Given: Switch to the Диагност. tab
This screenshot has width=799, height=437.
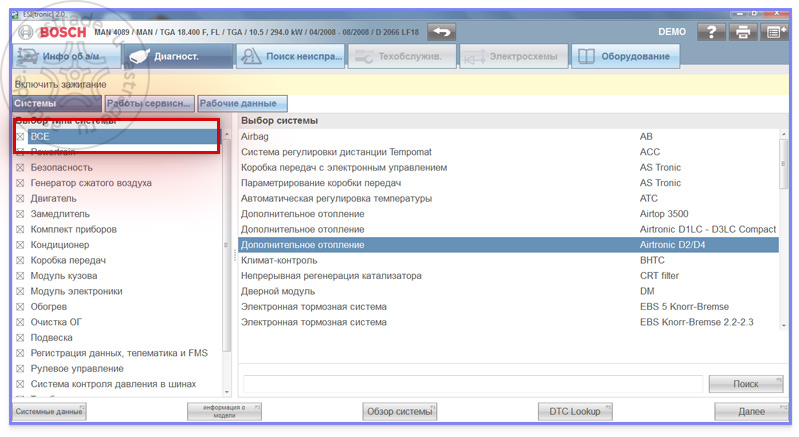Looking at the screenshot, I should click(x=178, y=57).
